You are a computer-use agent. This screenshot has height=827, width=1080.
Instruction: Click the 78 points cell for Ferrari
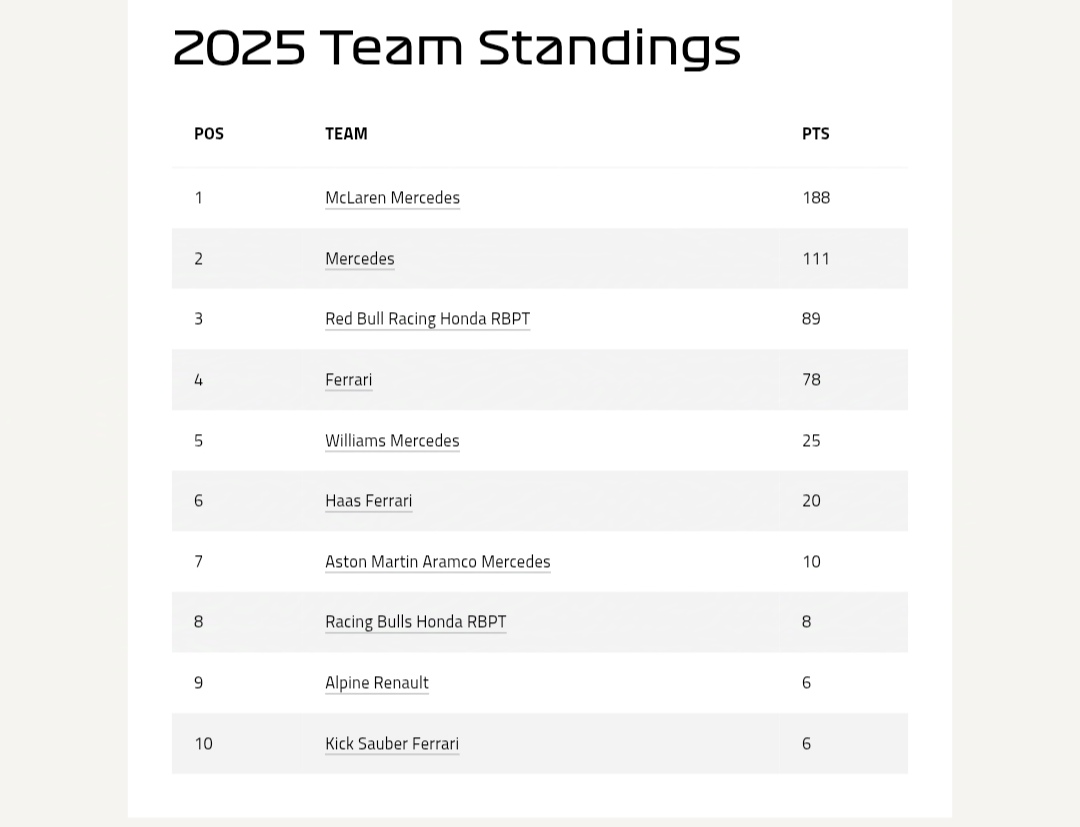[811, 380]
